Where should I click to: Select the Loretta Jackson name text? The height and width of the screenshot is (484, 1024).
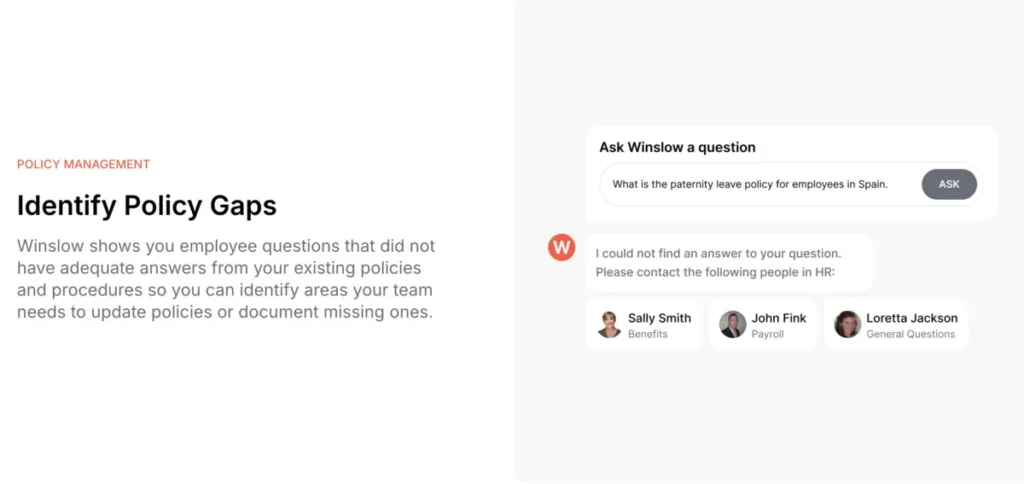point(912,318)
